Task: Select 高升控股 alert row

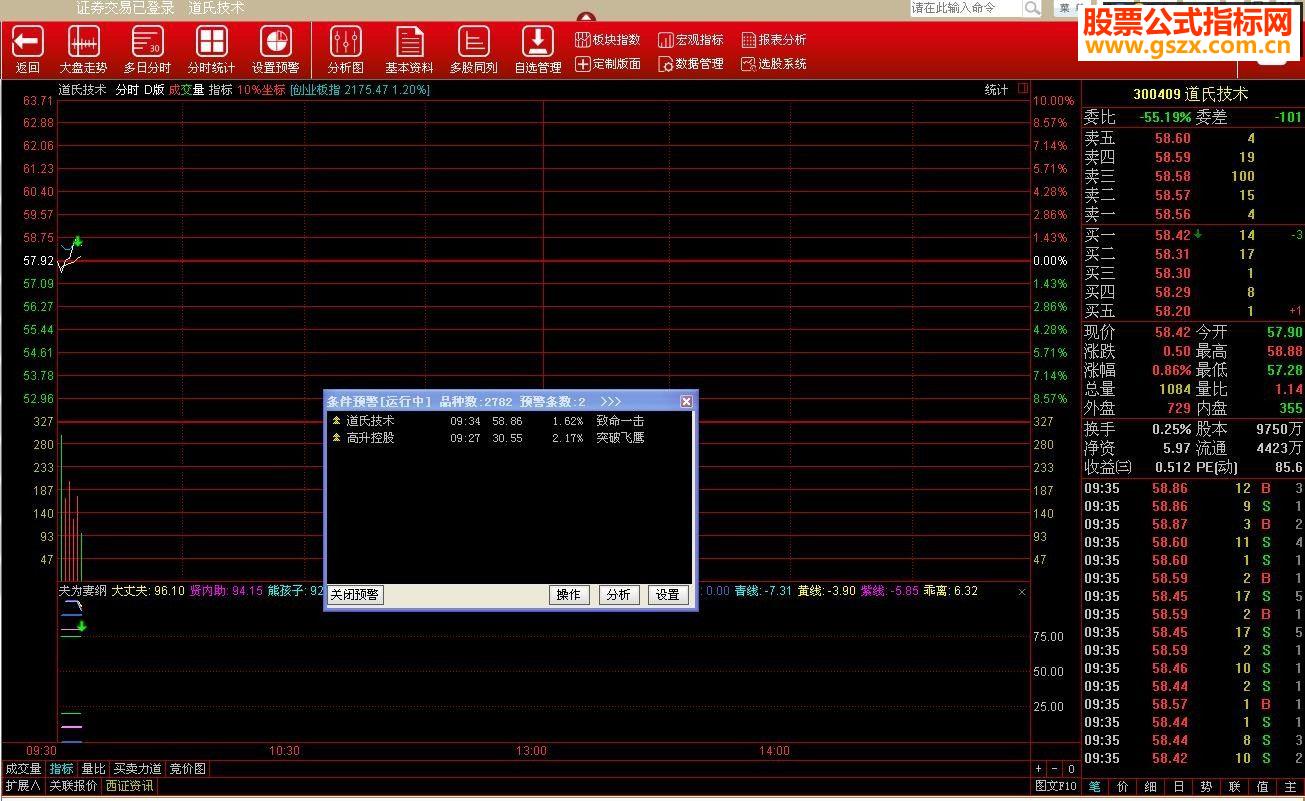Action: tap(509, 438)
